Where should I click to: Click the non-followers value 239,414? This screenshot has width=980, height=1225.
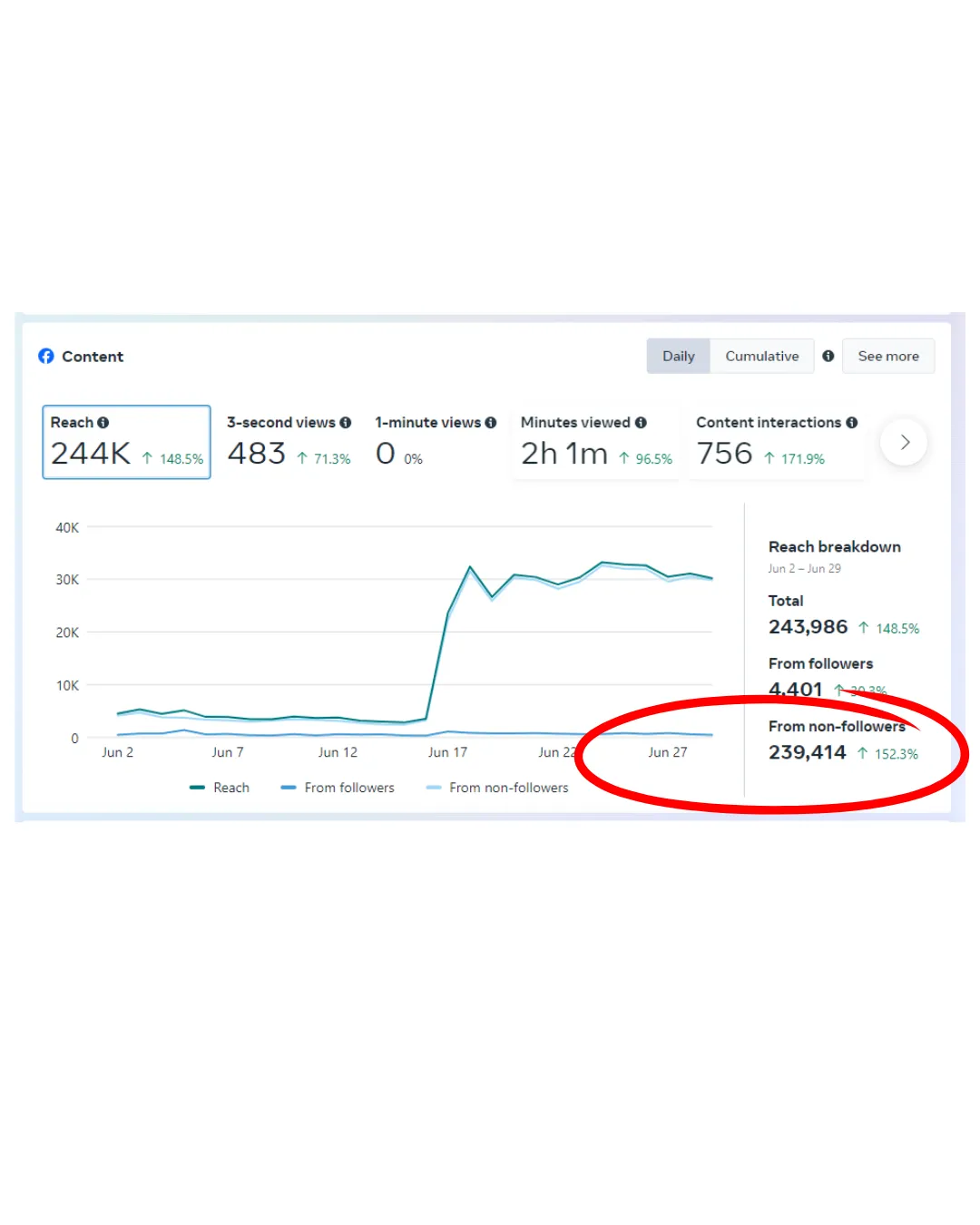[x=808, y=752]
